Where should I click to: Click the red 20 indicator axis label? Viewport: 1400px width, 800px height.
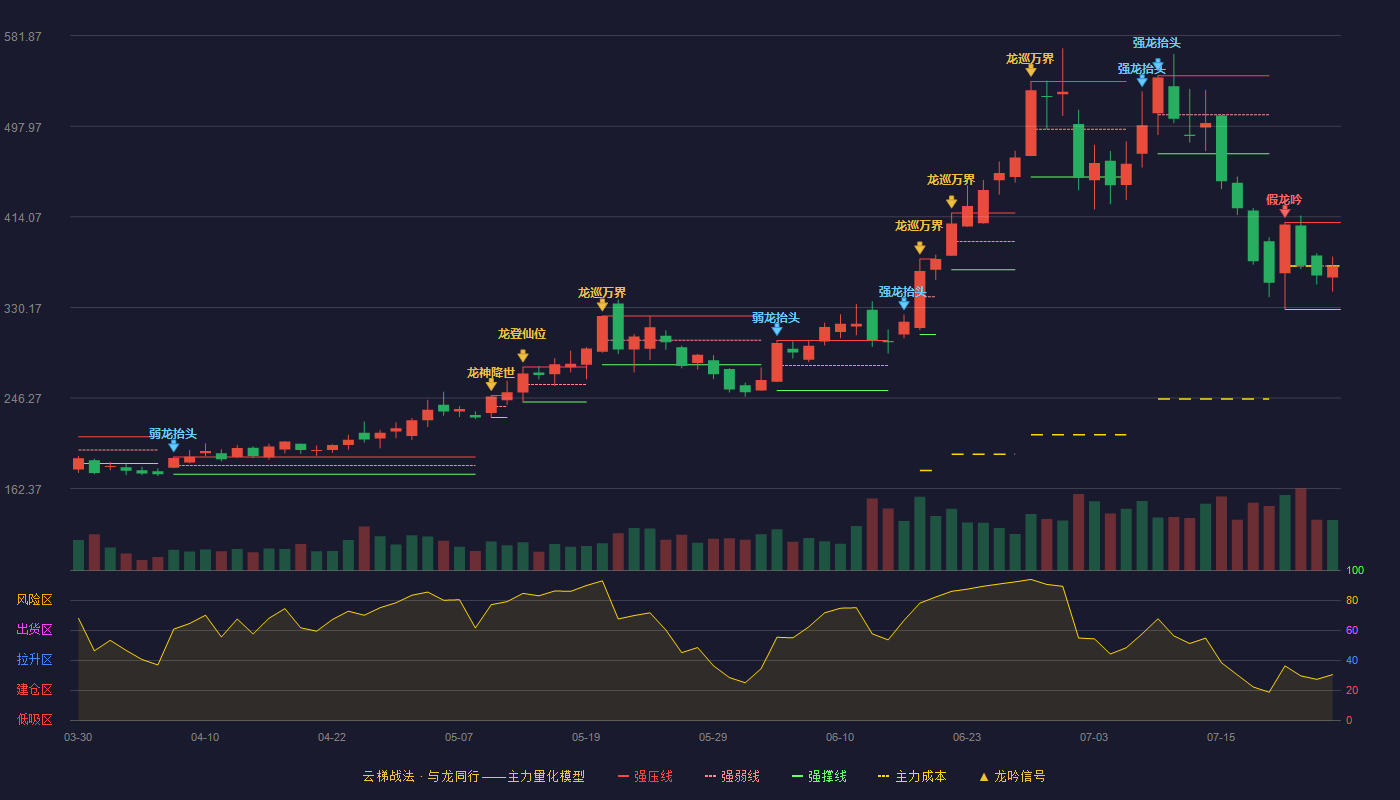tap(1352, 690)
